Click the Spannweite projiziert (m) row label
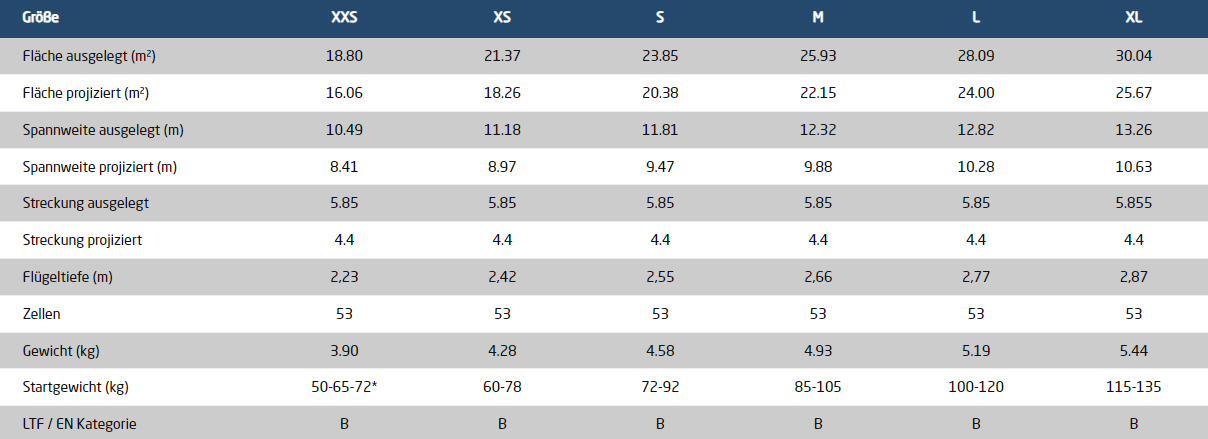Screen dimensions: 1208x439 [99, 167]
